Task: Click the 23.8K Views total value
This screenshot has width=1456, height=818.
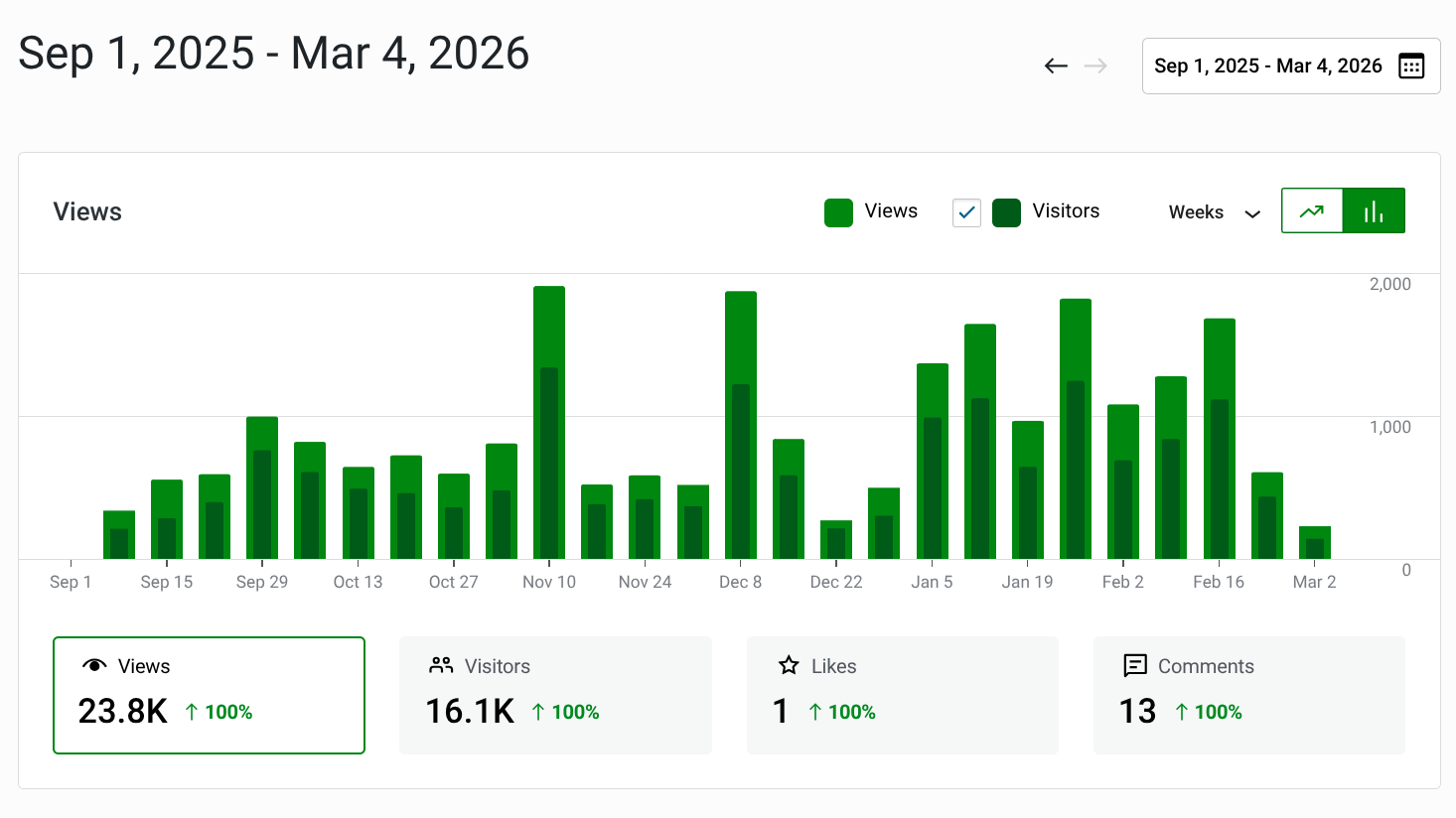Action: point(122,712)
